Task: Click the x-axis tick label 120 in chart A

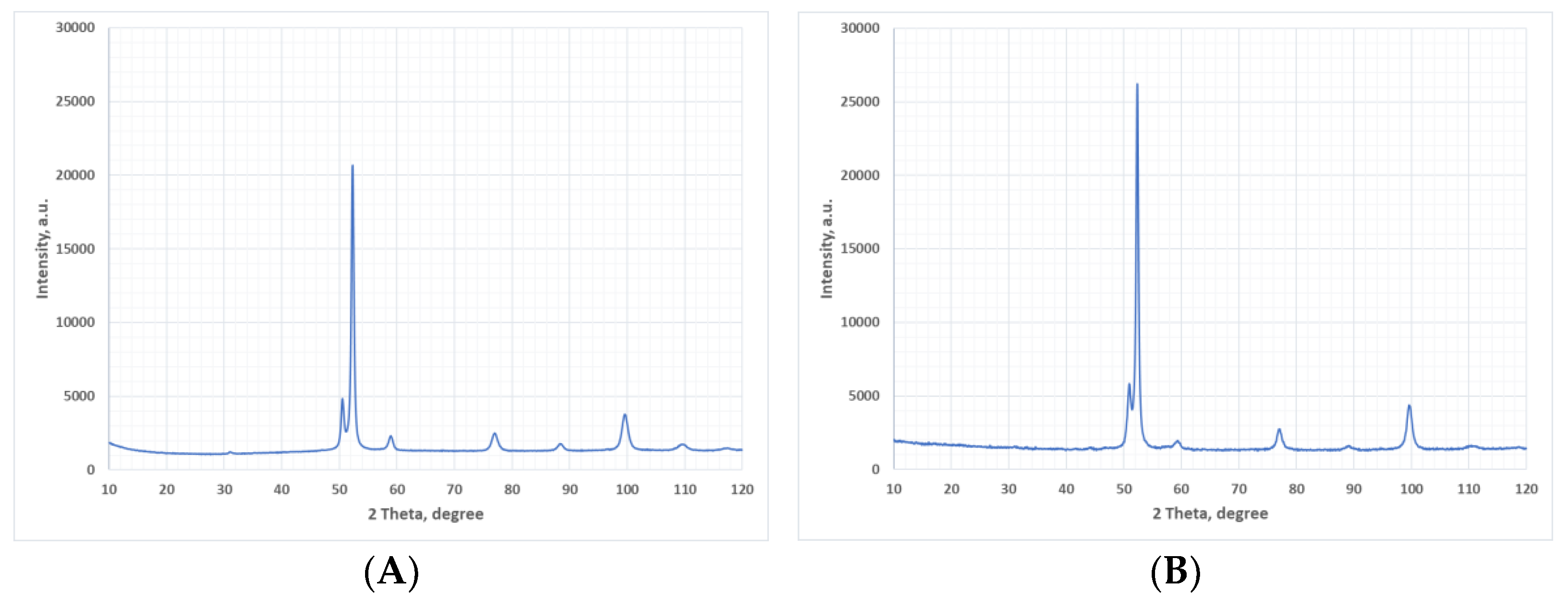Action: pos(742,490)
